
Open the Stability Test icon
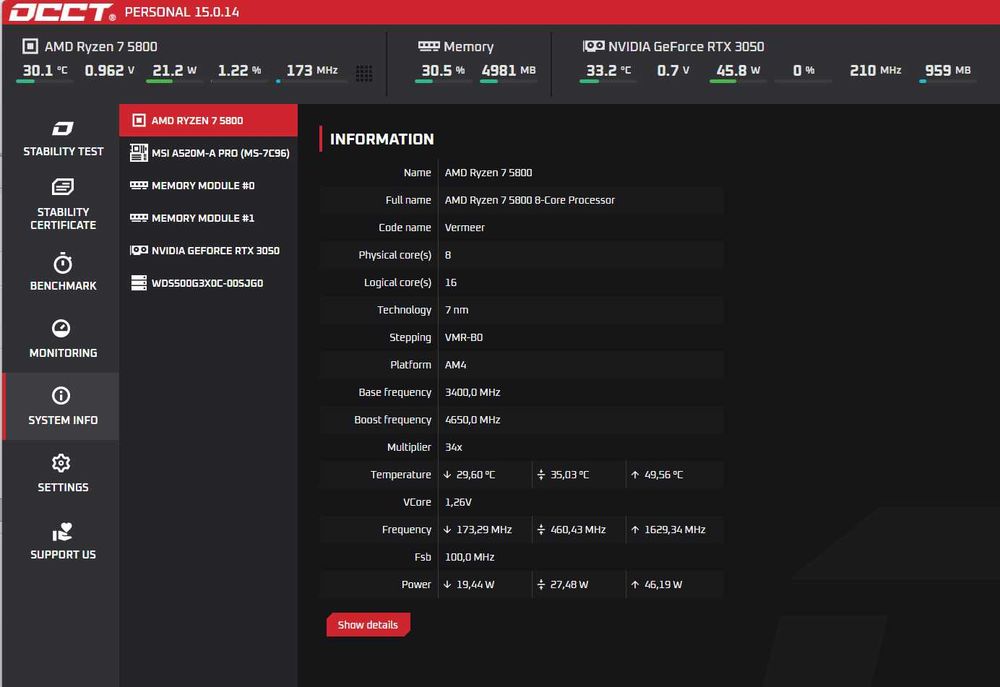[62, 129]
